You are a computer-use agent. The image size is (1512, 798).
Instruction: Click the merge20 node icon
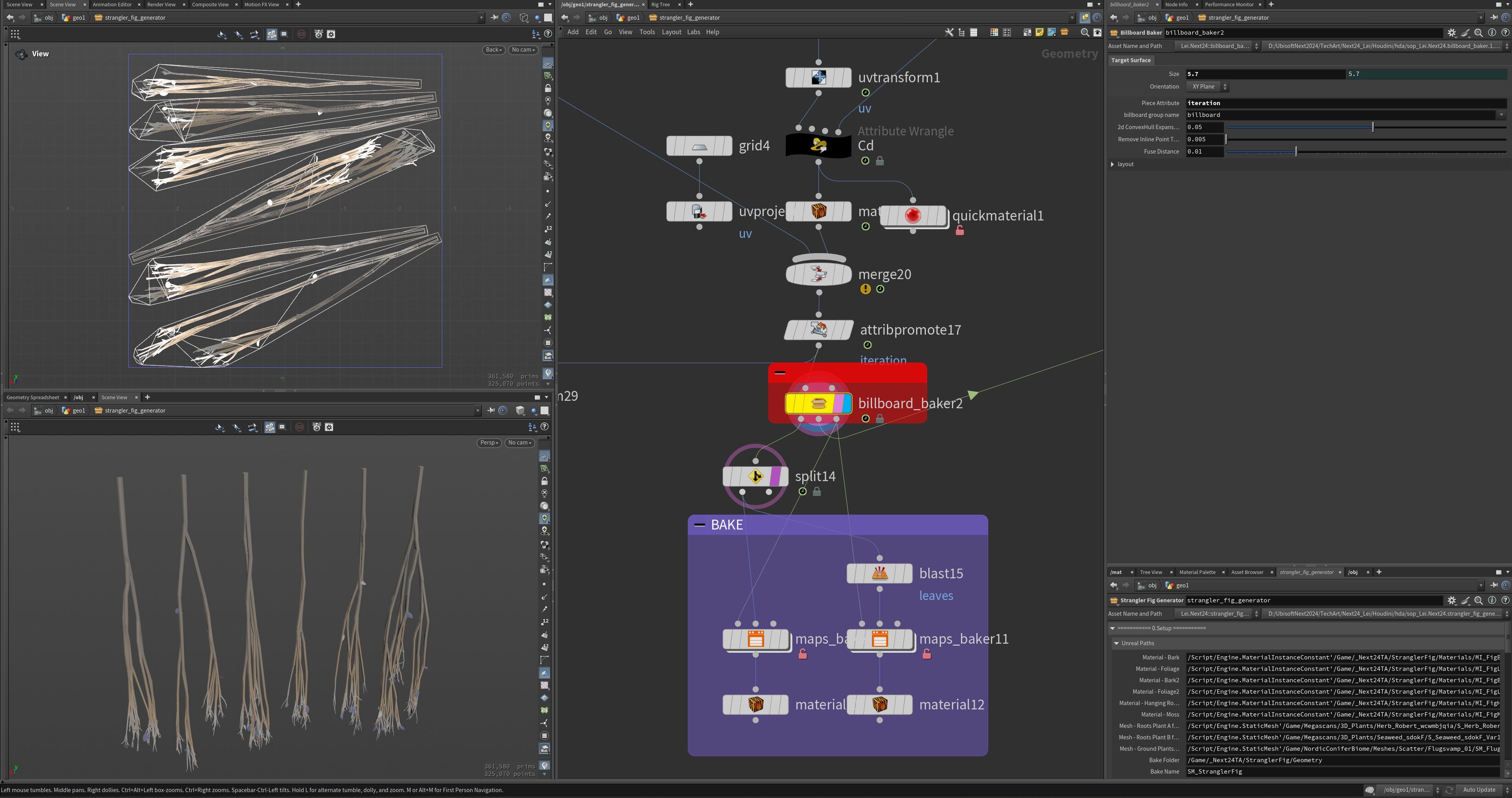pyautogui.click(x=818, y=274)
